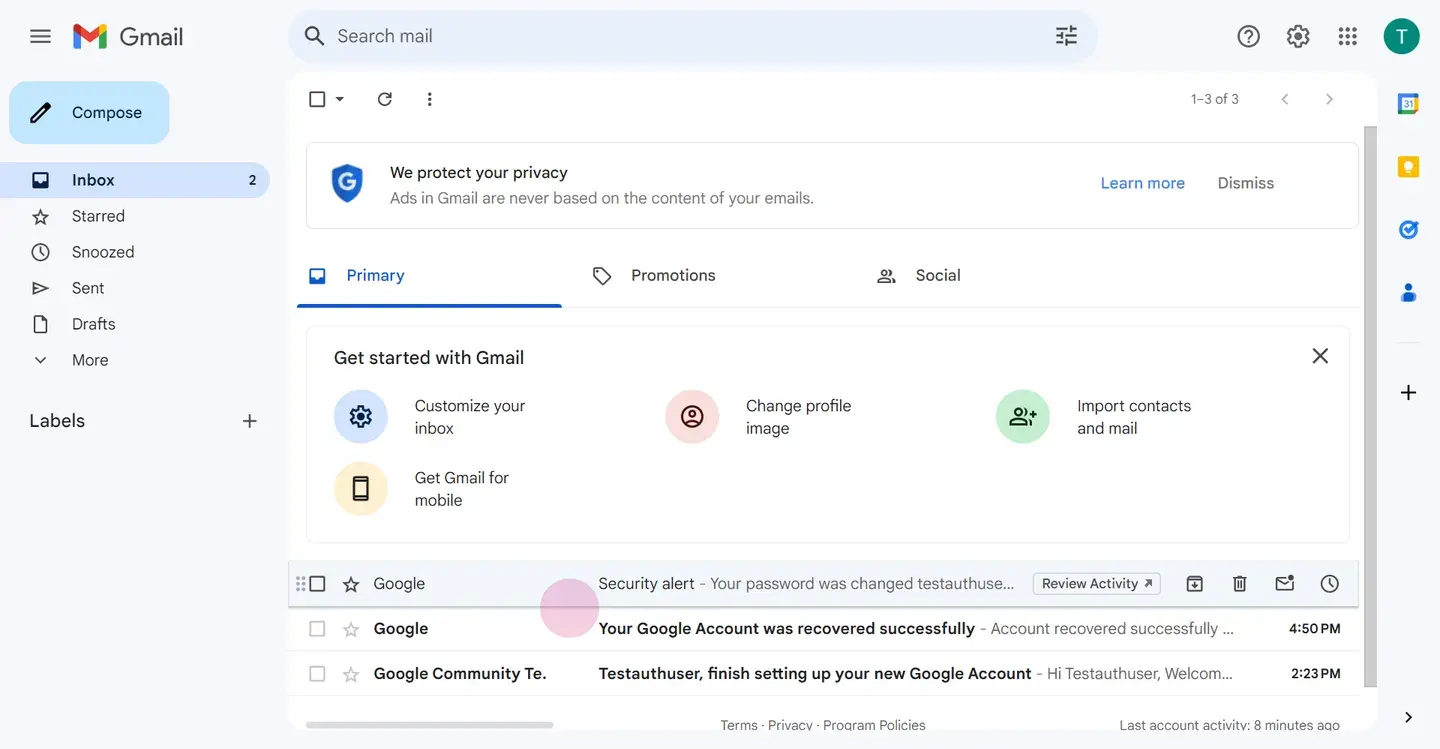Star the Google Community Team email

(x=351, y=674)
